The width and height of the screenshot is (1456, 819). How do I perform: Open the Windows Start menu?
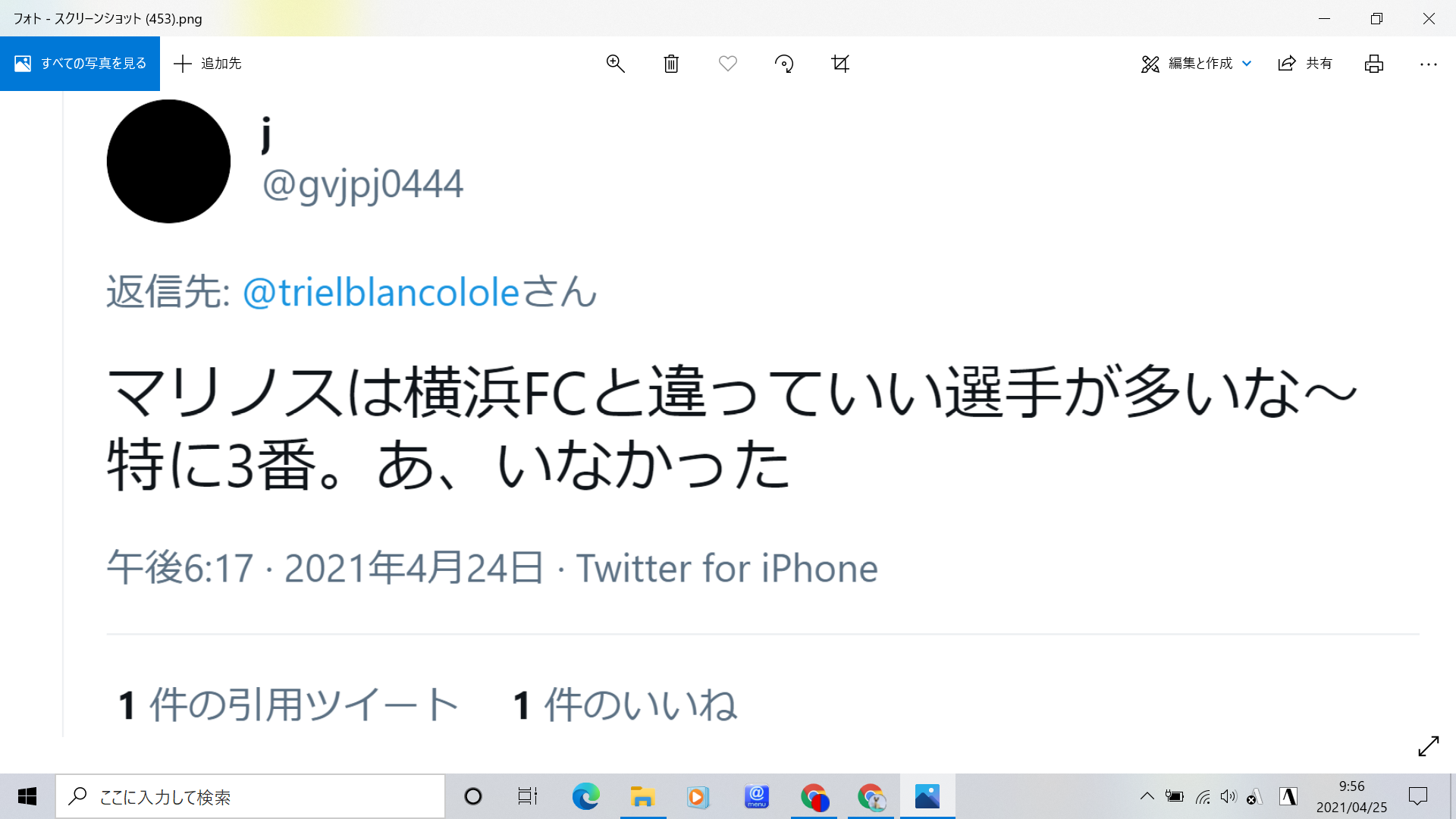27,796
